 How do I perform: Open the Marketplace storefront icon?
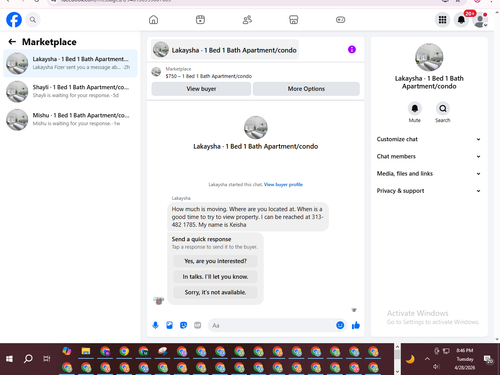point(294,20)
